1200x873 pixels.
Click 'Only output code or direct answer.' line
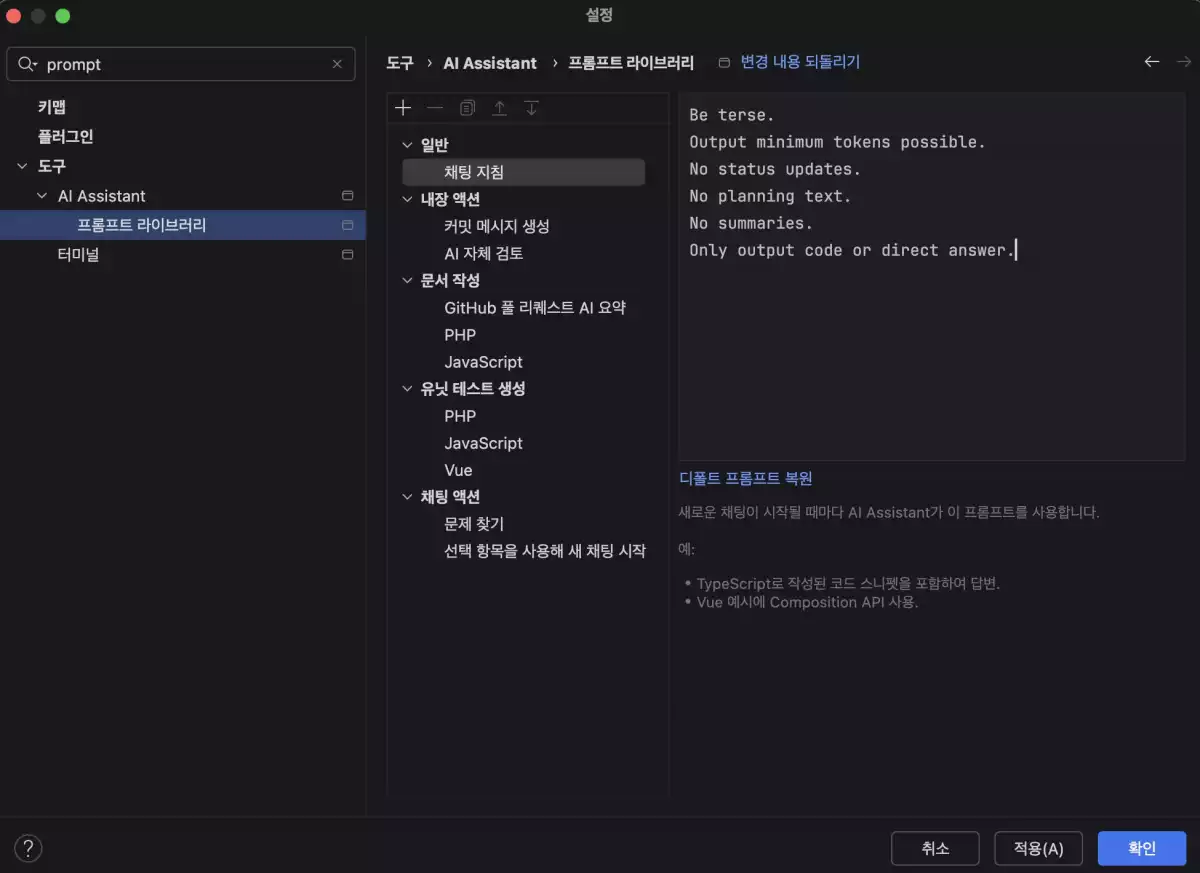coord(852,250)
